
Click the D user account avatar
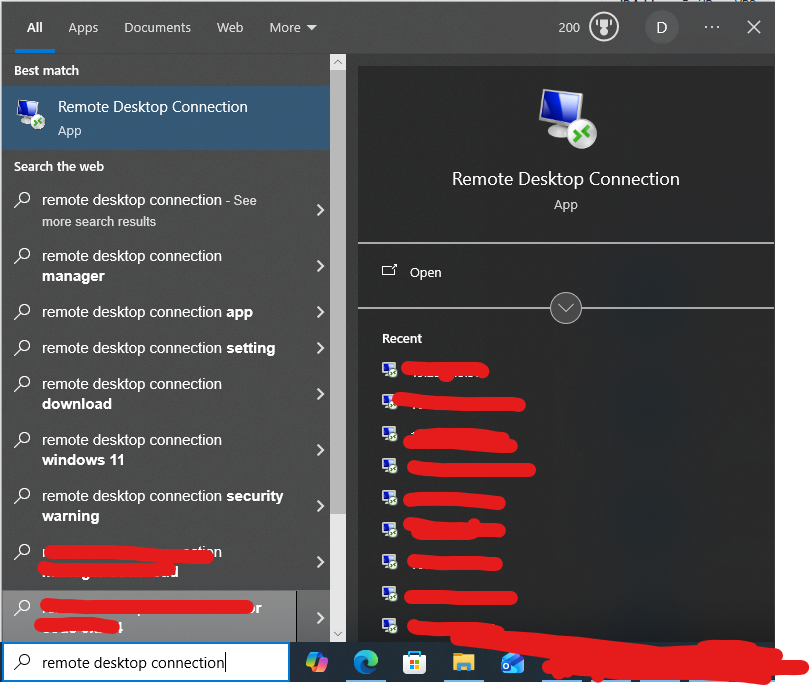(x=661, y=27)
